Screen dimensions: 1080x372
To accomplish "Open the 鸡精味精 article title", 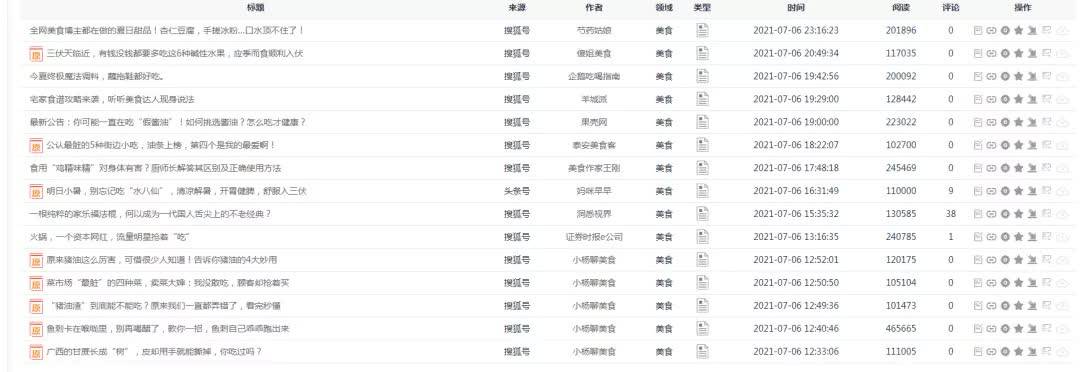I will pos(155,168).
